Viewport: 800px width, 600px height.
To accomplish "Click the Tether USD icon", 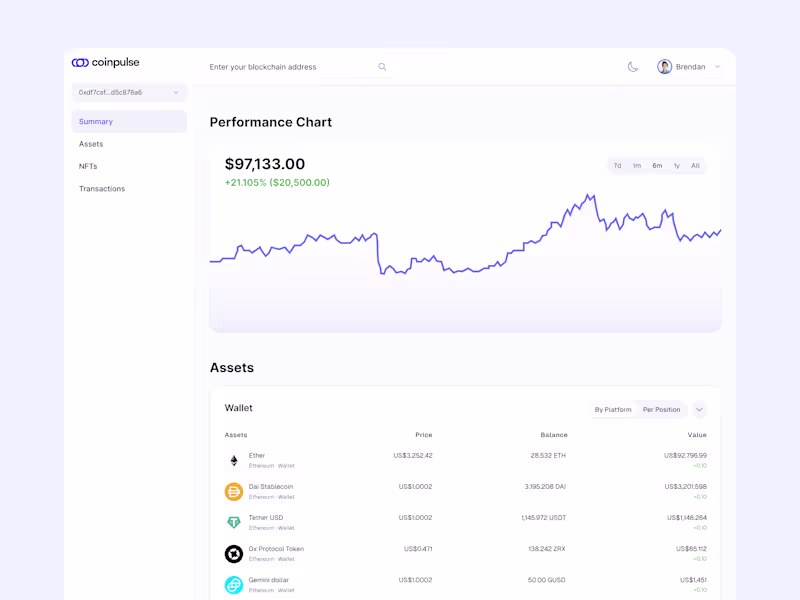I will [234, 523].
